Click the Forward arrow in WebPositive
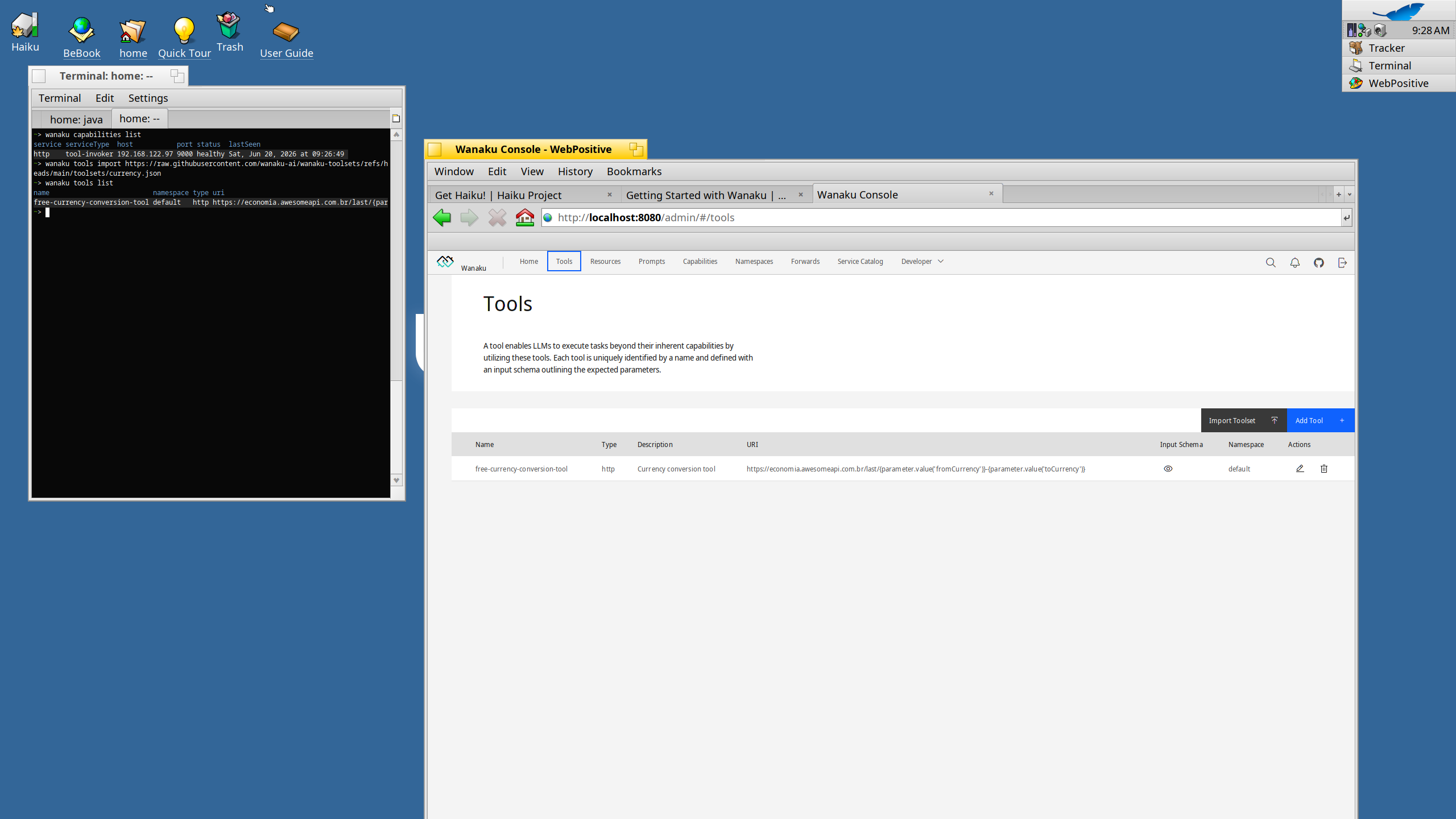1456x819 pixels. 469,218
